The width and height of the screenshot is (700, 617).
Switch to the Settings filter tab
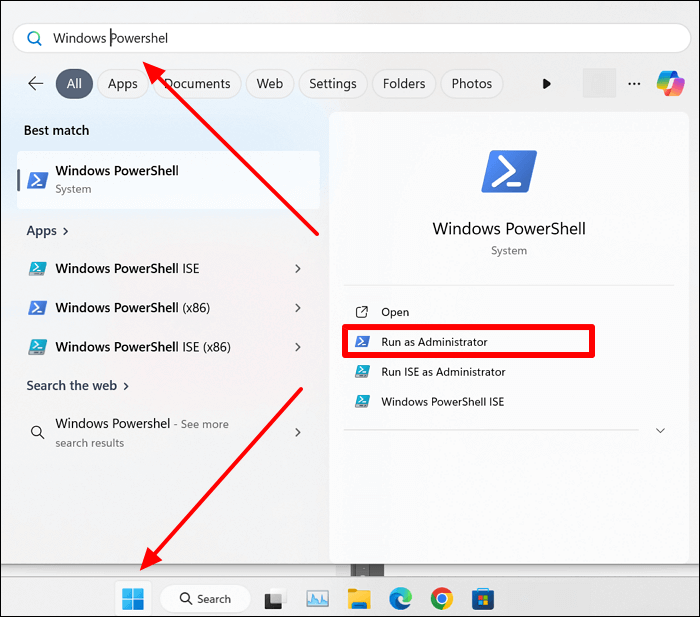tap(333, 83)
